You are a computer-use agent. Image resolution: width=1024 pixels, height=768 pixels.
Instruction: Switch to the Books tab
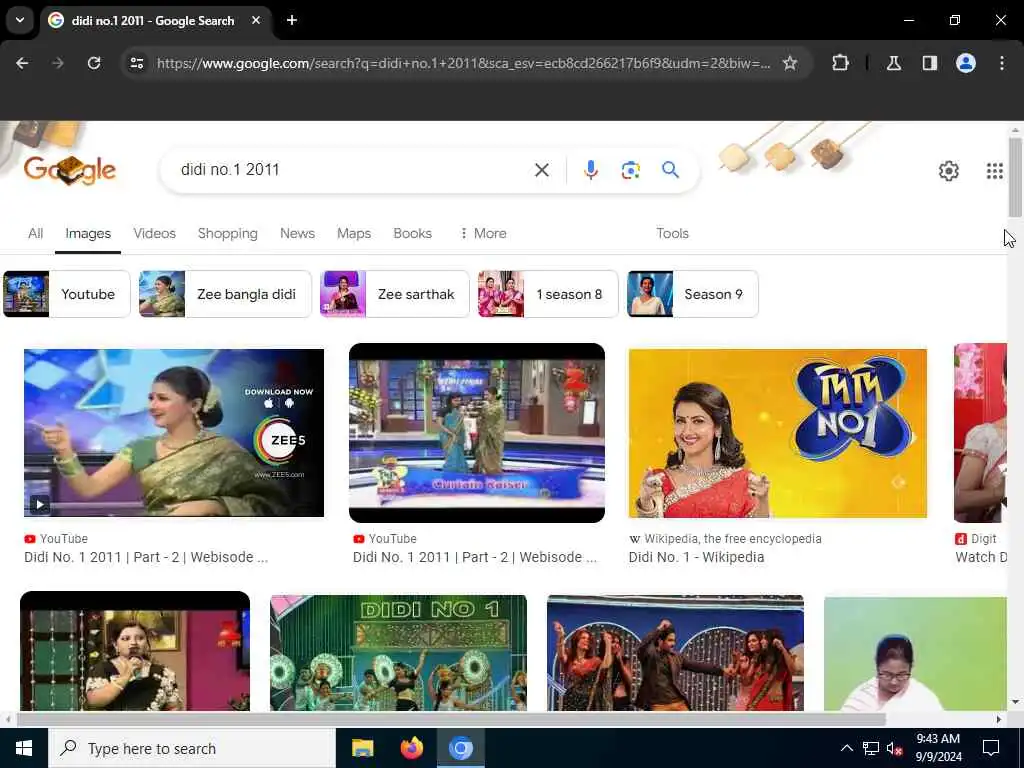[x=412, y=233]
